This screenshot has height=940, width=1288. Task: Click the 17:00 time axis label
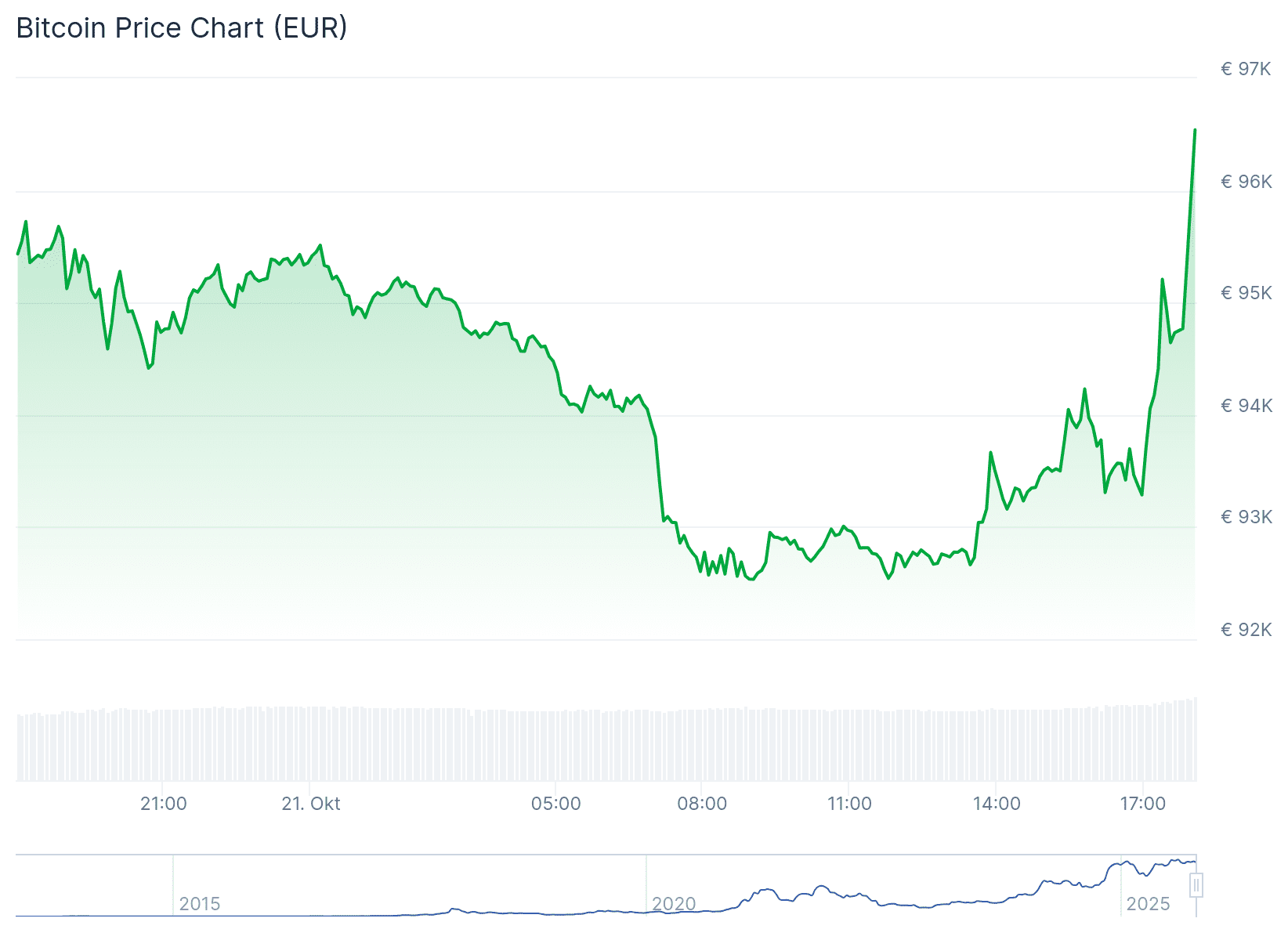1143,804
